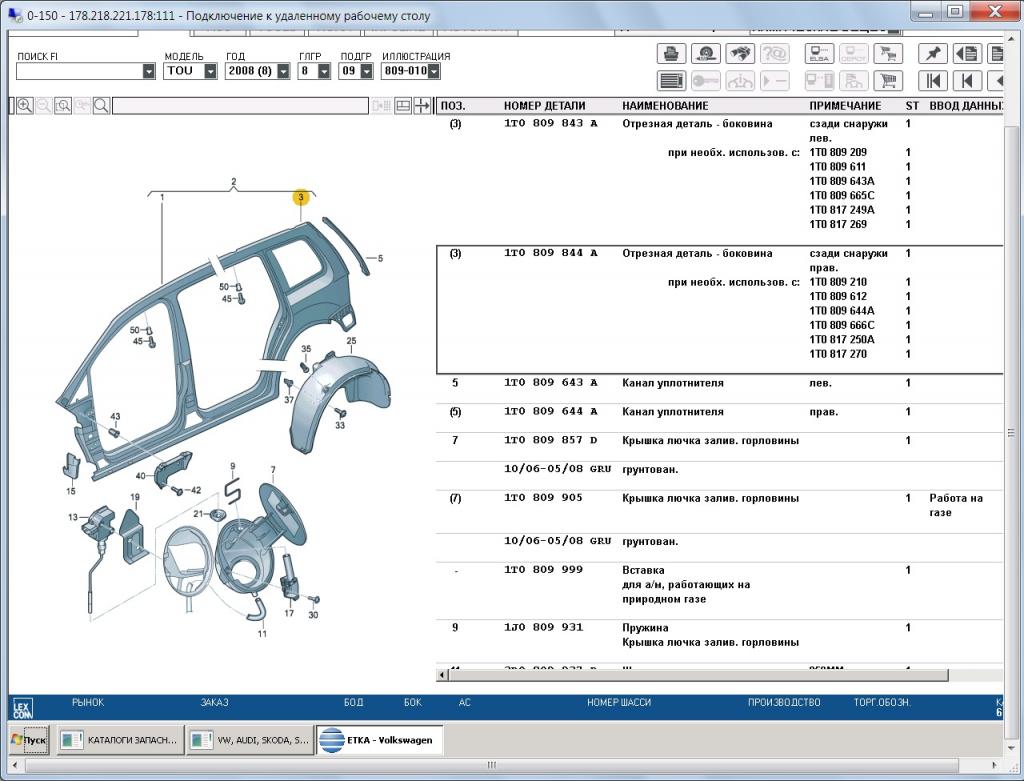Switch to VW, AUDI, SKODA taskbar window
Screen dimensions: 1024x781
point(251,740)
